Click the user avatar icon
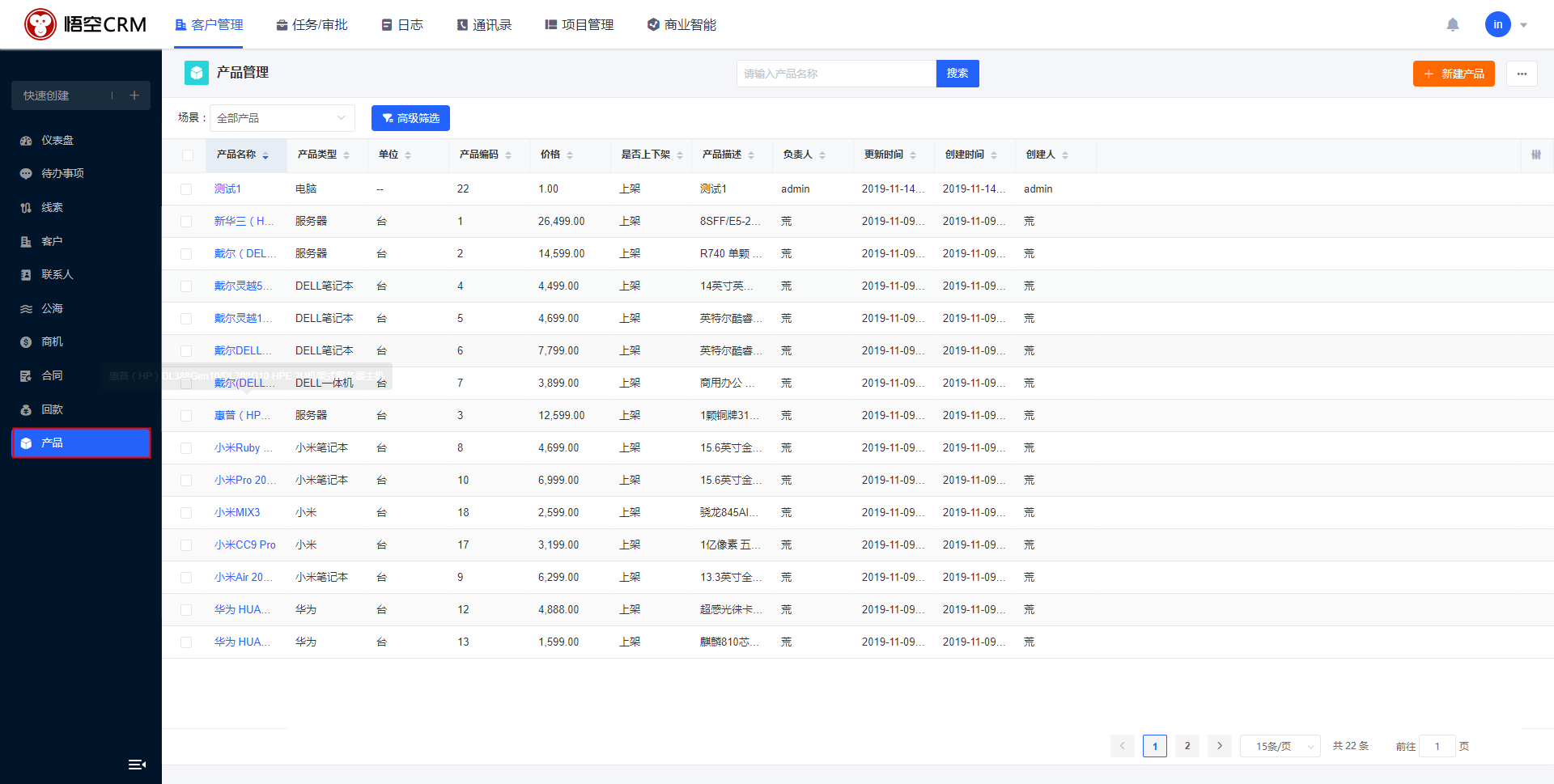This screenshot has width=1554, height=784. 1497,24
